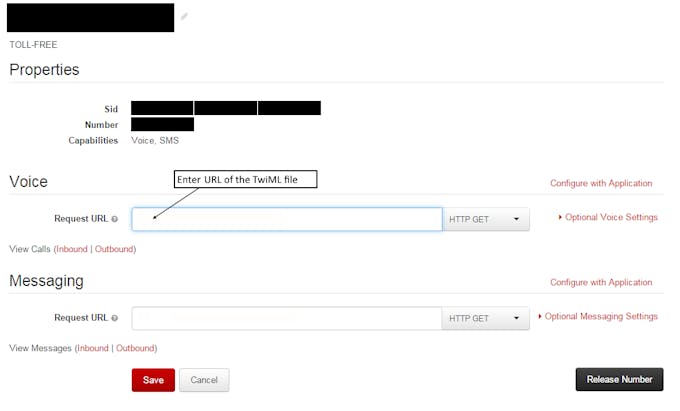Save the number configuration
This screenshot has width=680, height=411.
pyautogui.click(x=153, y=380)
